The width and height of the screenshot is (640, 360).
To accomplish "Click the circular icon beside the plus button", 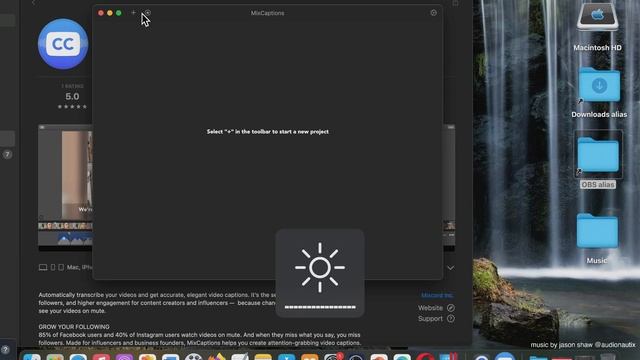I will click(x=149, y=13).
